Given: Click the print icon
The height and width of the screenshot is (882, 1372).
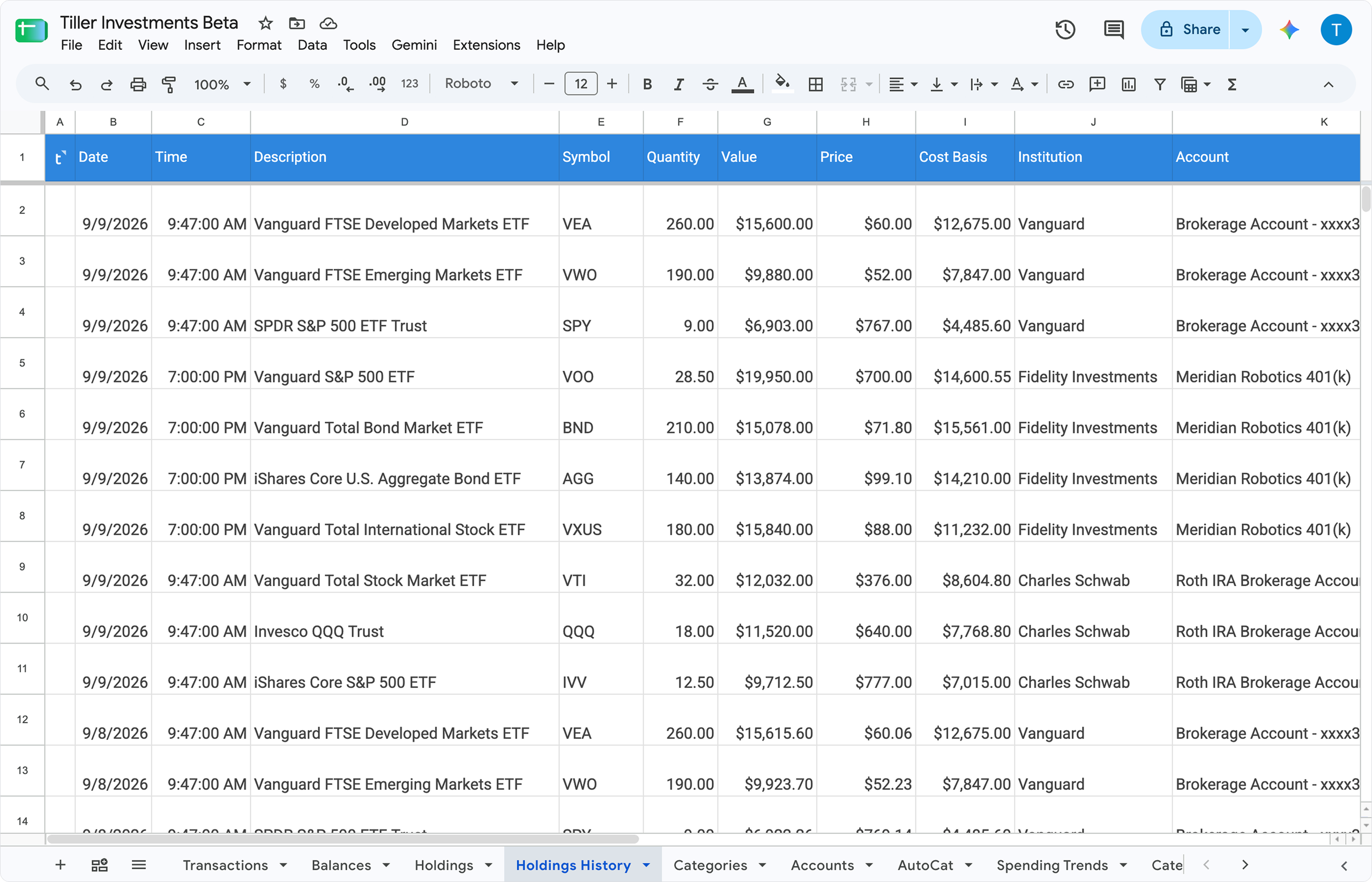Looking at the screenshot, I should click(x=138, y=84).
